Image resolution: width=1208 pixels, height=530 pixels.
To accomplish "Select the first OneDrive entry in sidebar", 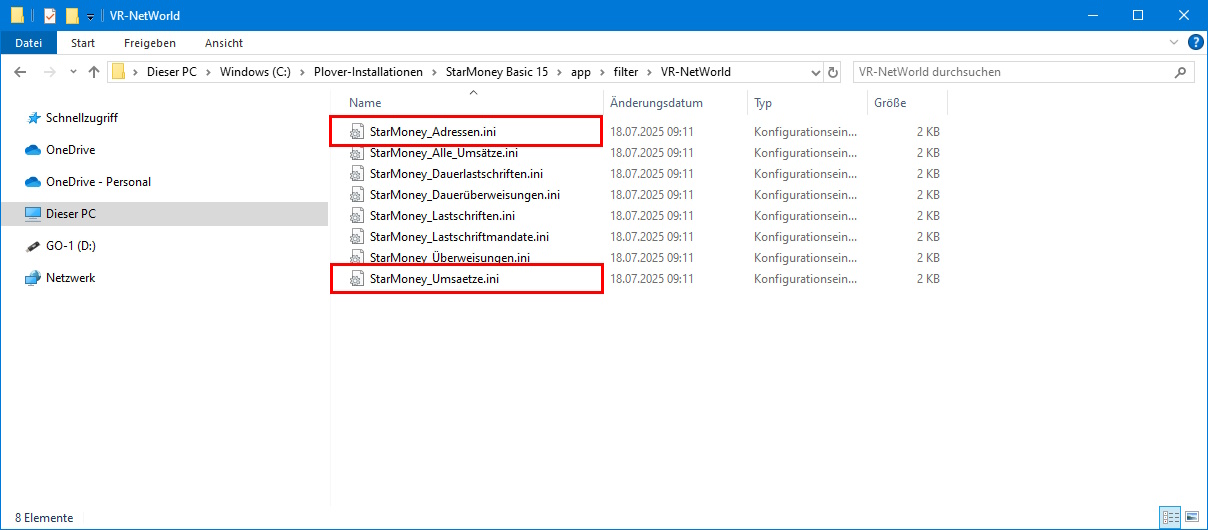I will pos(70,149).
